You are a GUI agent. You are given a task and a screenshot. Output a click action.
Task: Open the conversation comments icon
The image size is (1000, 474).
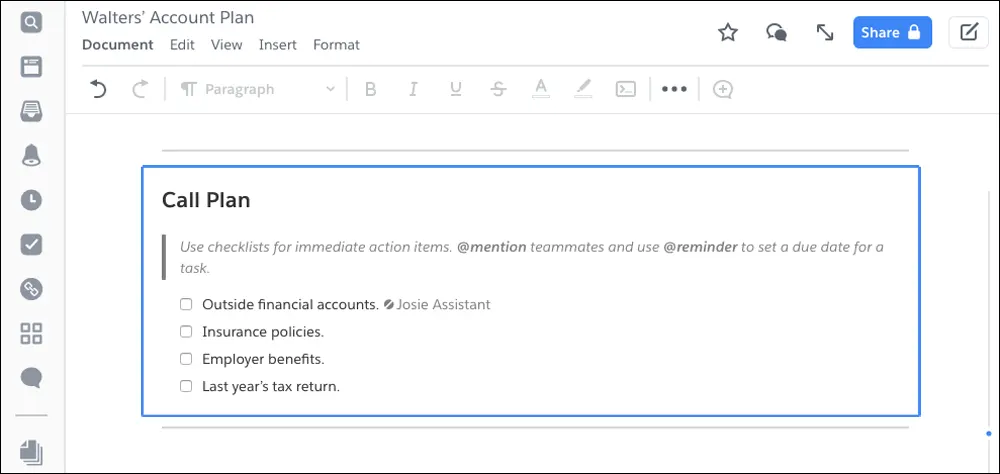776,33
